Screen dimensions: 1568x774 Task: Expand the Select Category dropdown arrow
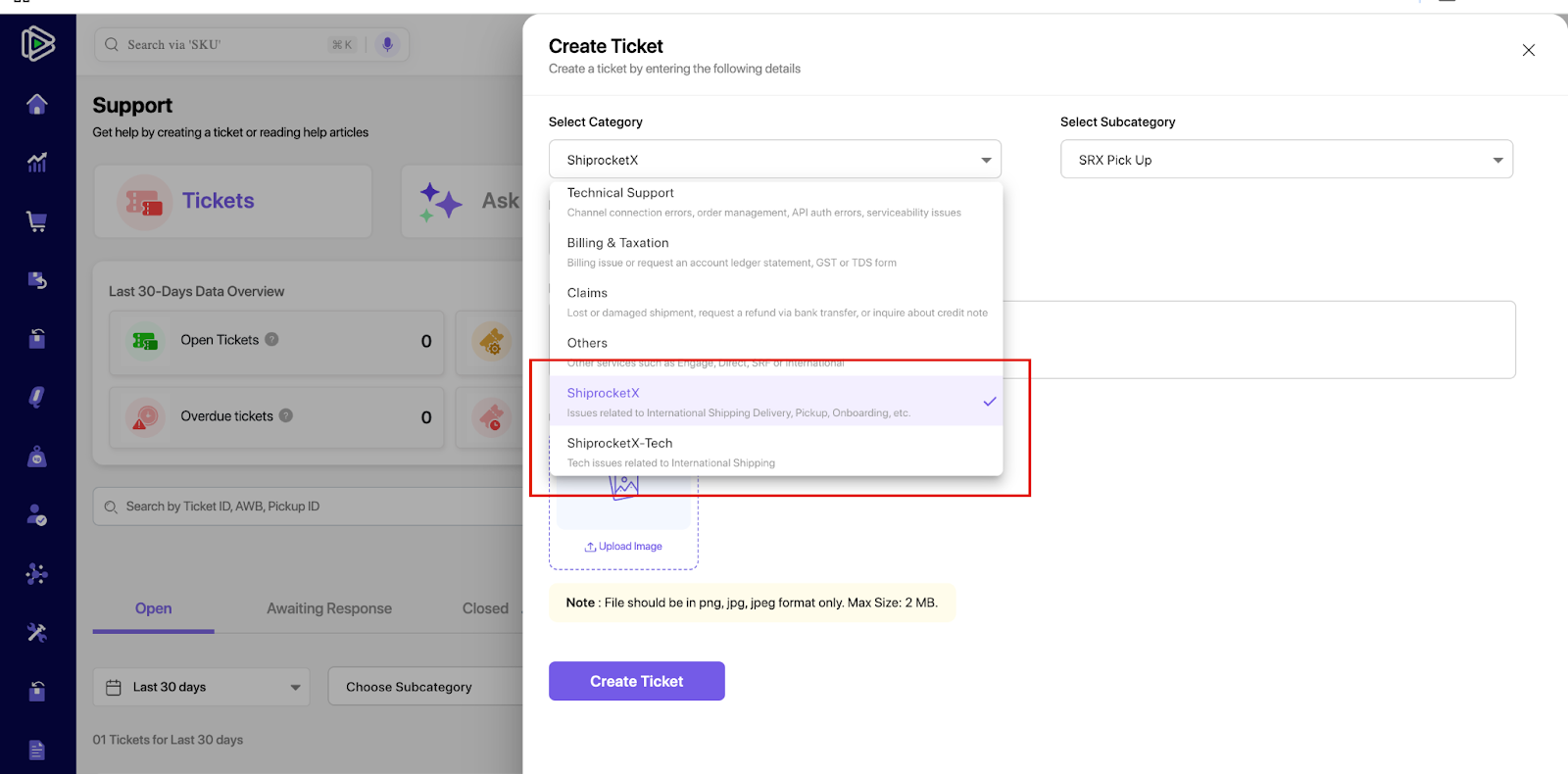[x=986, y=160]
